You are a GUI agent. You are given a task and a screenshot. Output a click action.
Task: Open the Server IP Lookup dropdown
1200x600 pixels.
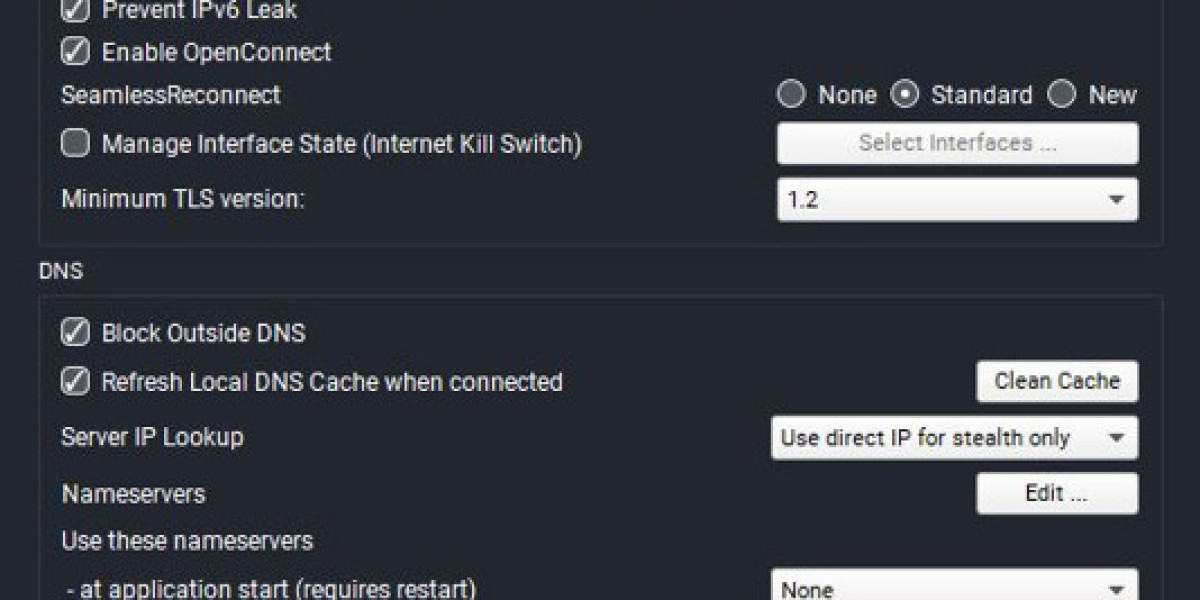pyautogui.click(x=955, y=437)
